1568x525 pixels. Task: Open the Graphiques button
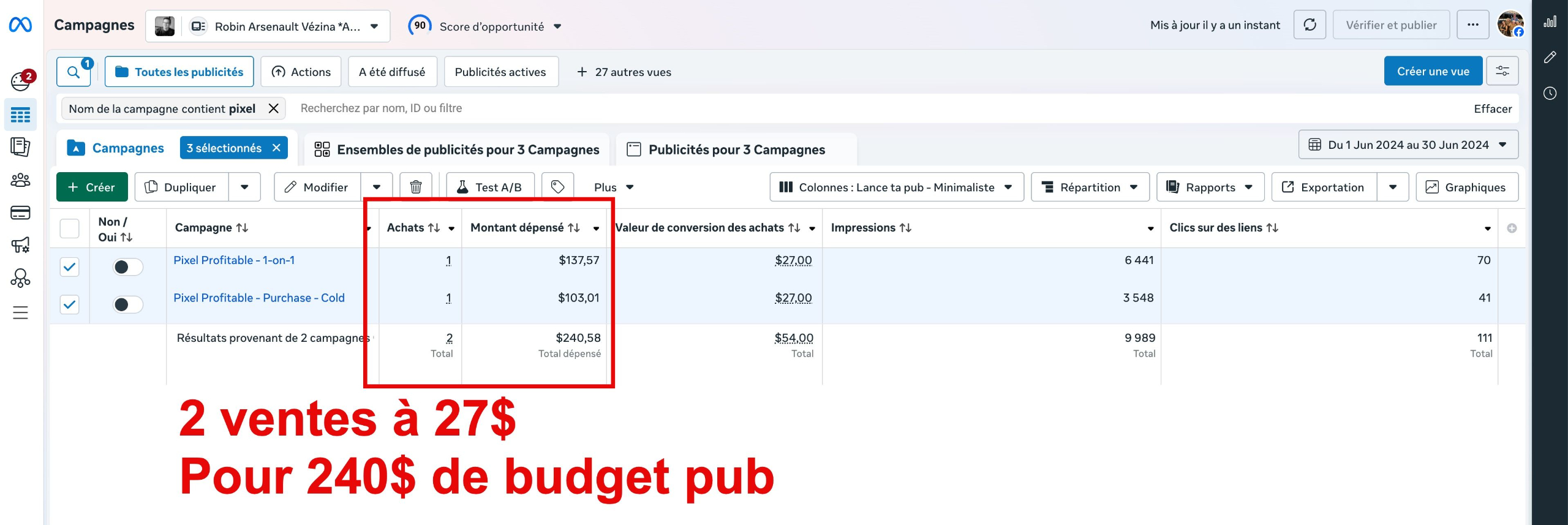(x=1467, y=187)
